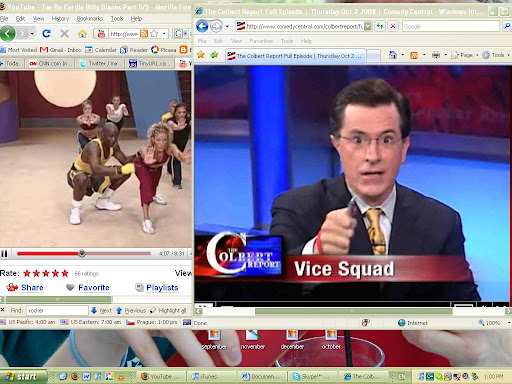This screenshot has width=512, height=384.
Task: Click the Internet Explorer back arrow button
Action: (202, 26)
